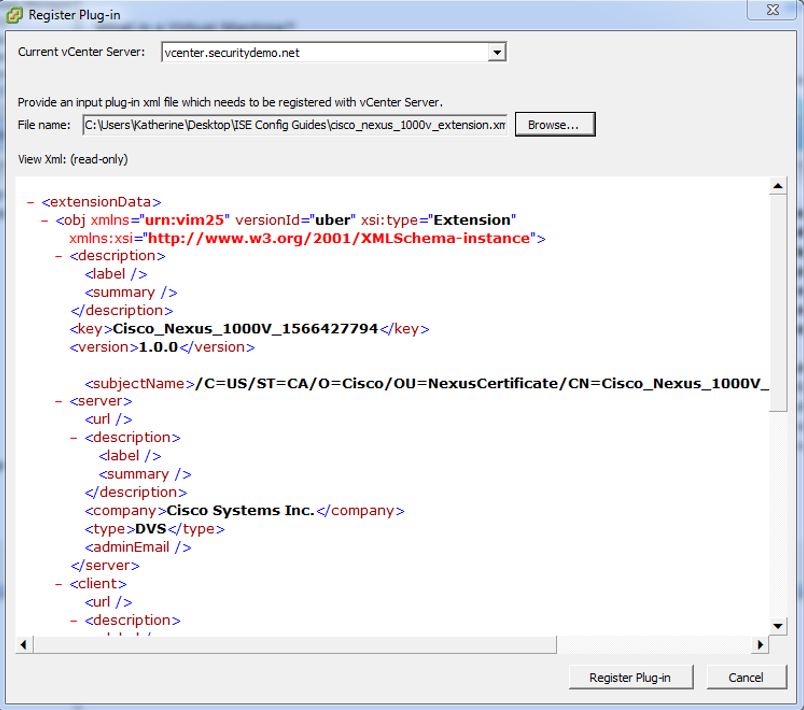804x710 pixels.
Task: Collapse the description node inside server
Action: pos(74,437)
